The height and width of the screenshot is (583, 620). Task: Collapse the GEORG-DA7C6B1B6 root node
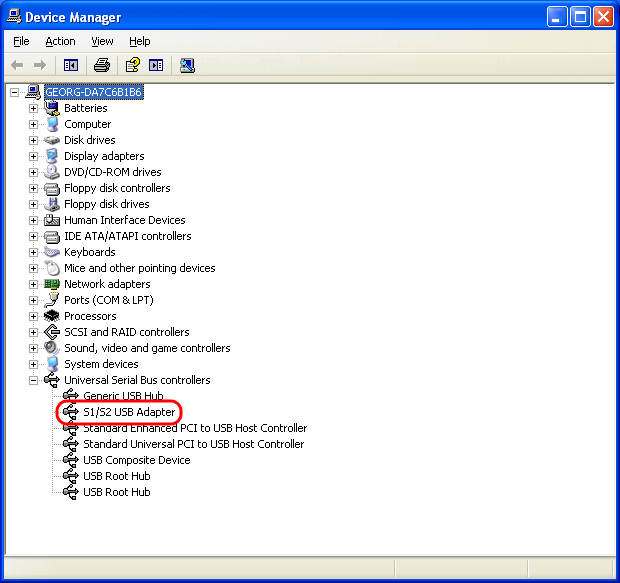pos(14,93)
